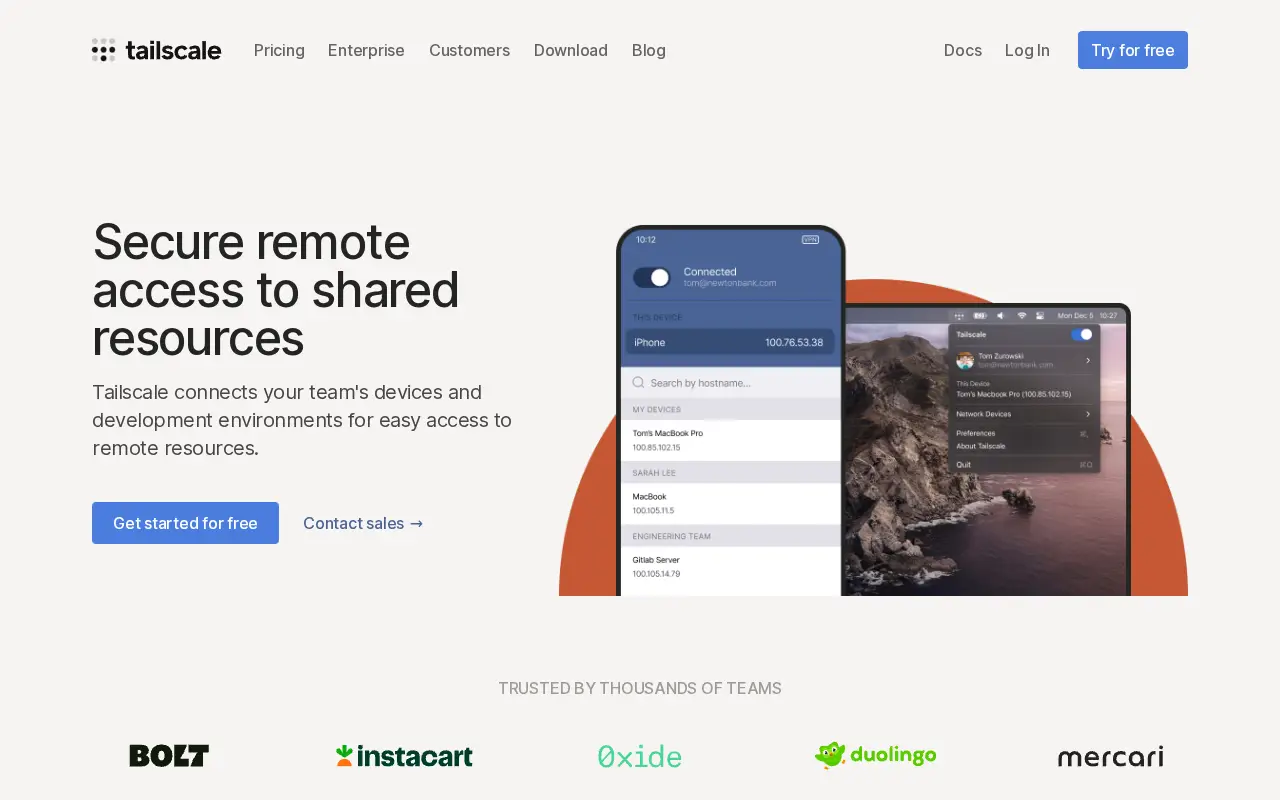Click the Log In link
The width and height of the screenshot is (1280, 800).
coord(1027,50)
